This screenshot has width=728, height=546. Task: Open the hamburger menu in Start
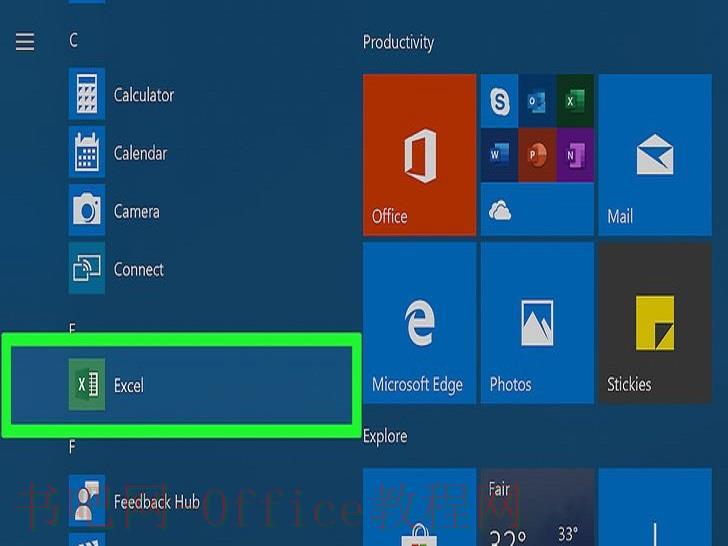coord(25,42)
